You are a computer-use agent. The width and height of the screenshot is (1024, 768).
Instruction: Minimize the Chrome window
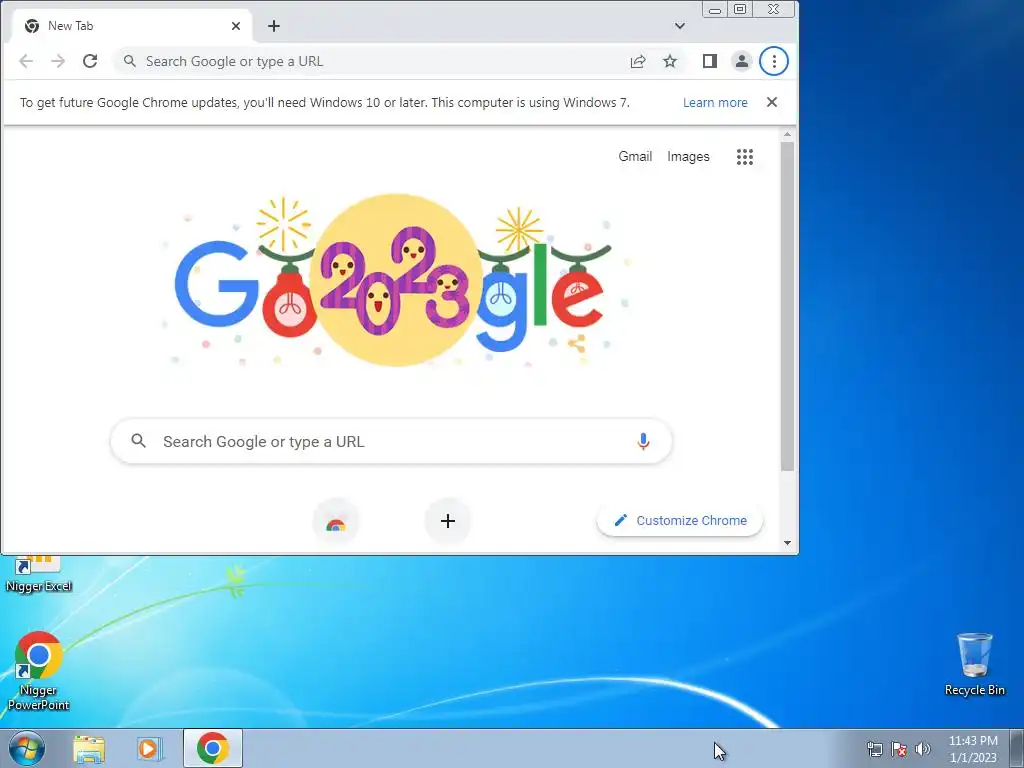pyautogui.click(x=715, y=9)
